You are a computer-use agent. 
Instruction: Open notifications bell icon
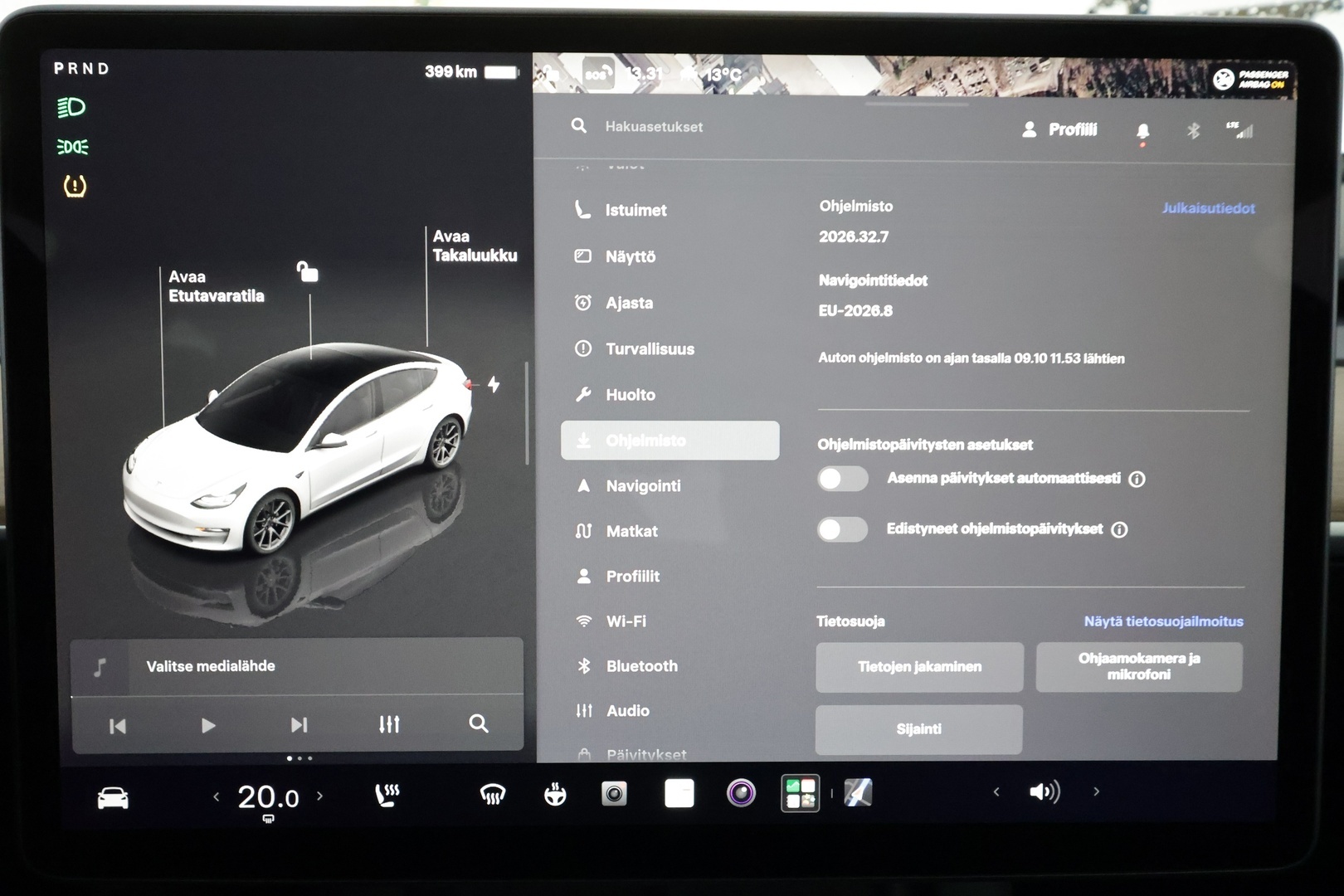pyautogui.click(x=1142, y=131)
